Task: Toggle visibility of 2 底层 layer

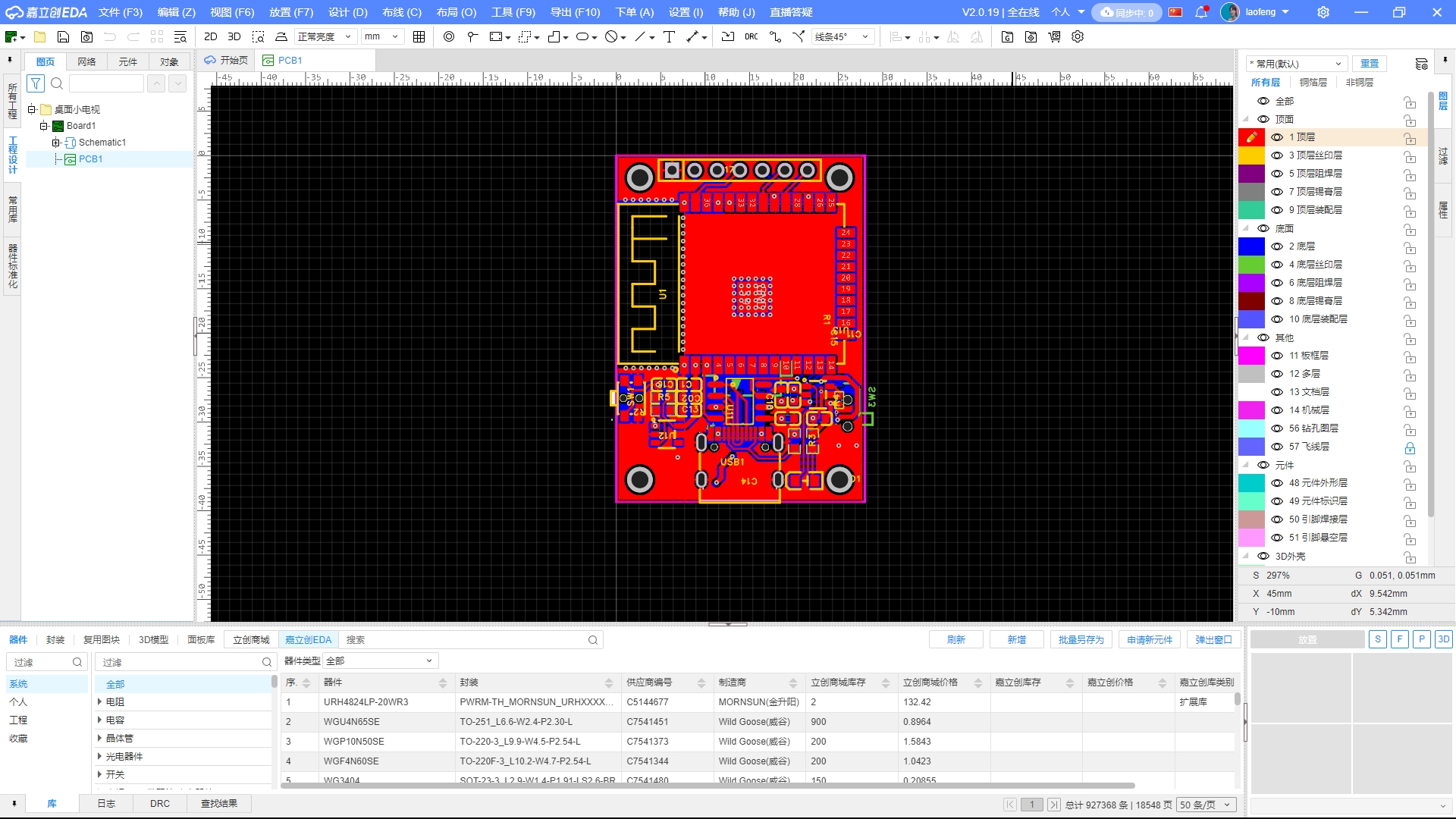Action: pos(1277,246)
